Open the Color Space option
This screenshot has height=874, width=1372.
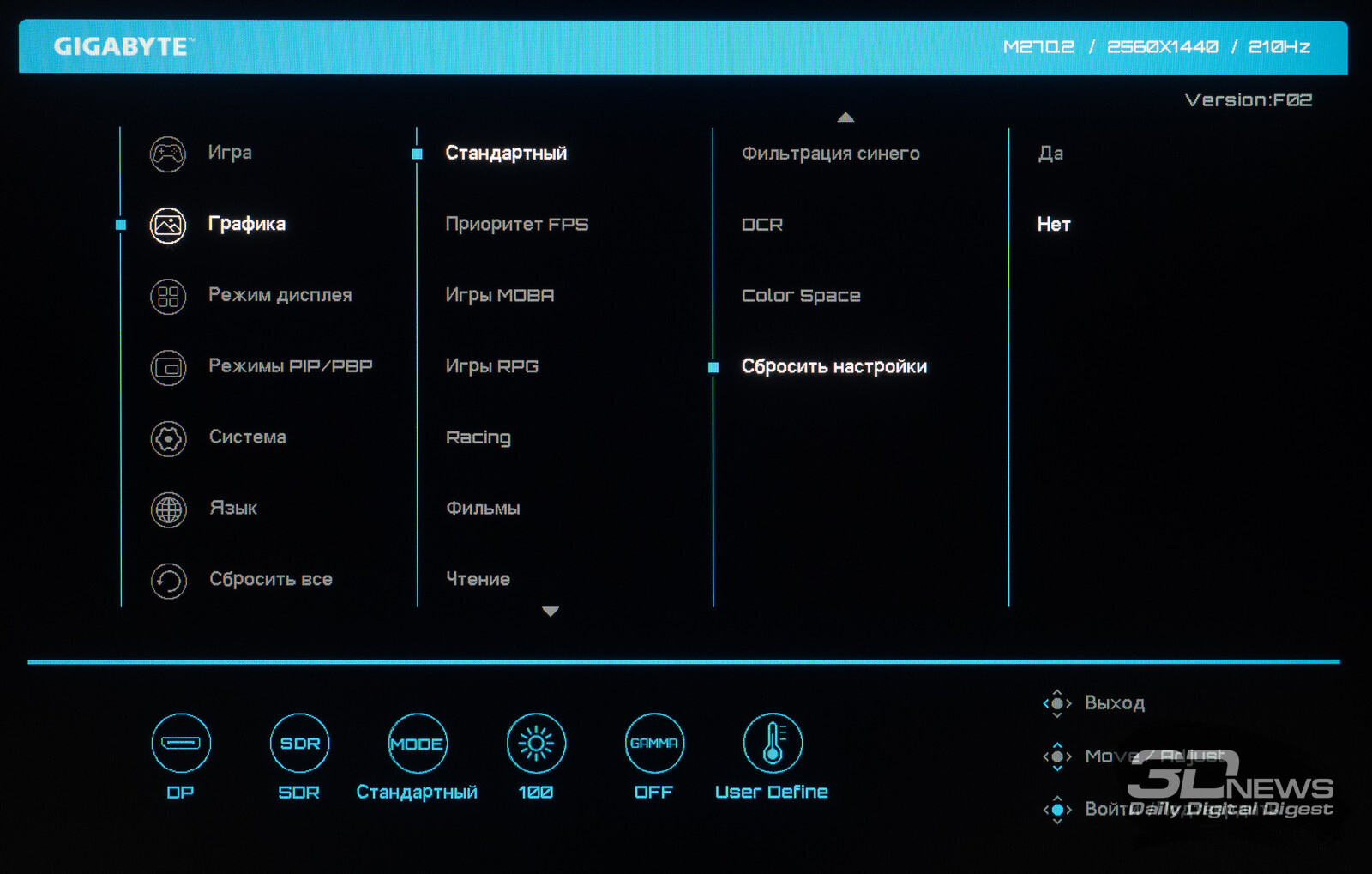click(x=801, y=296)
